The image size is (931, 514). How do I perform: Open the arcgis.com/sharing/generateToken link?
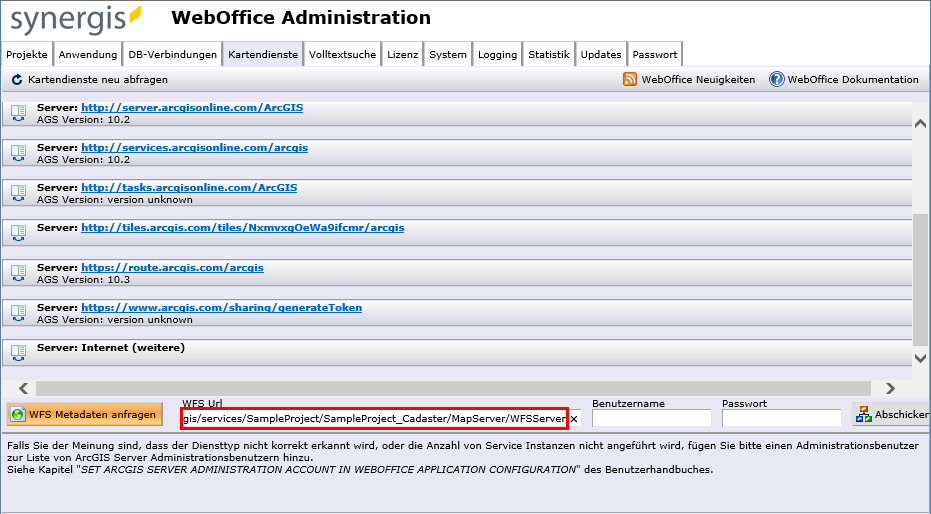[x=221, y=307]
